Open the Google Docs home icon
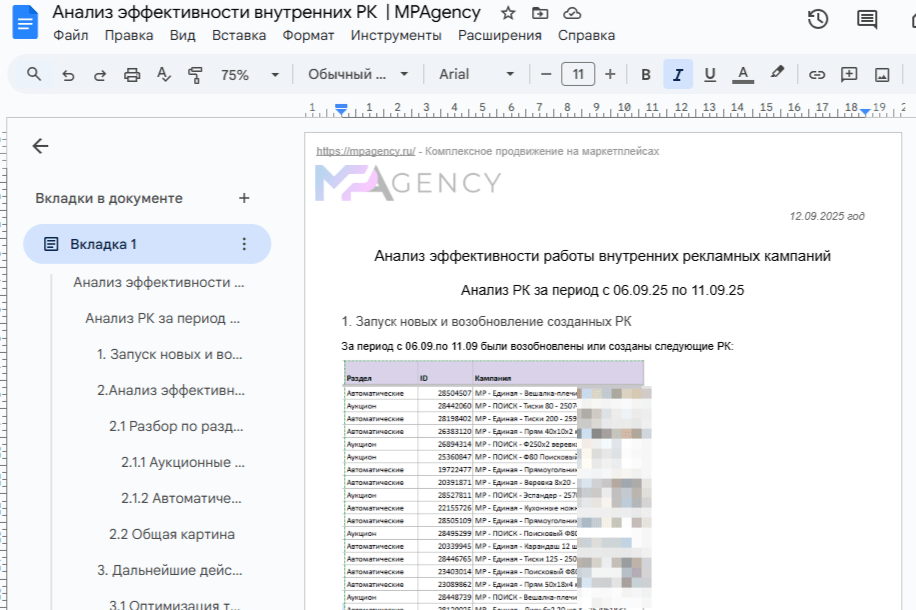916x610 pixels. (x=25, y=22)
